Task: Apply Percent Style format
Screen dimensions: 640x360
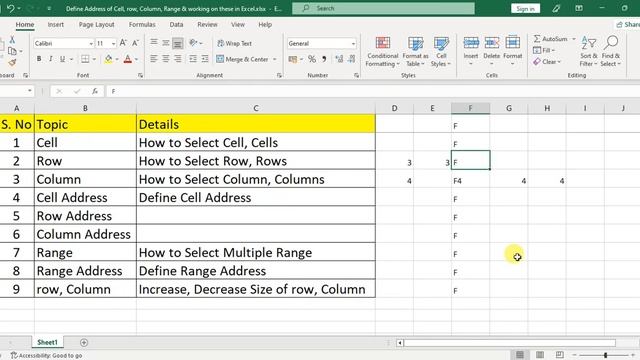Action: point(312,59)
